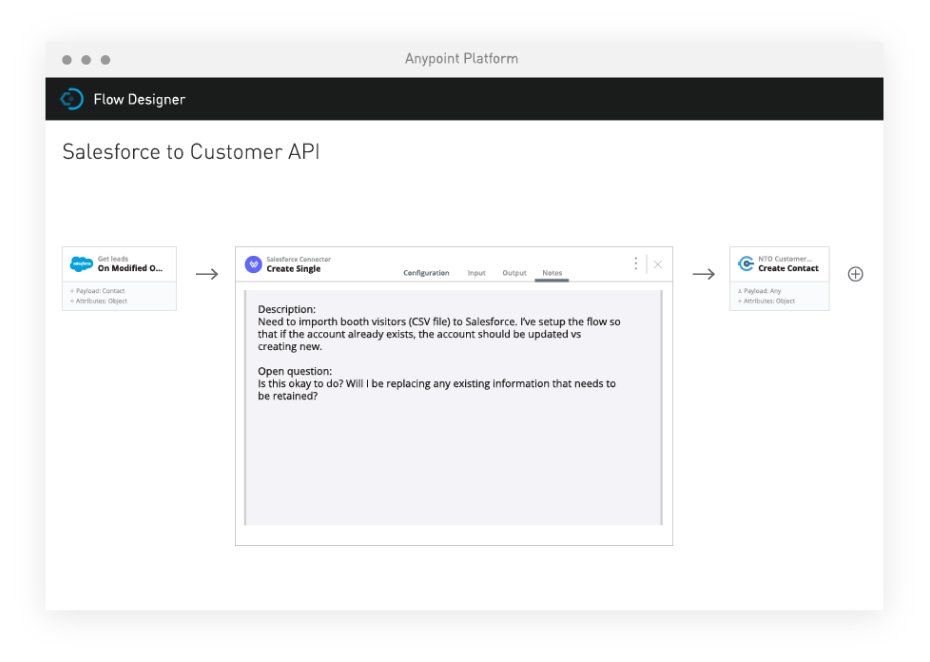Image resolution: width=930 pixels, height=662 pixels.
Task: Add a new step with the plus icon
Action: click(855, 274)
